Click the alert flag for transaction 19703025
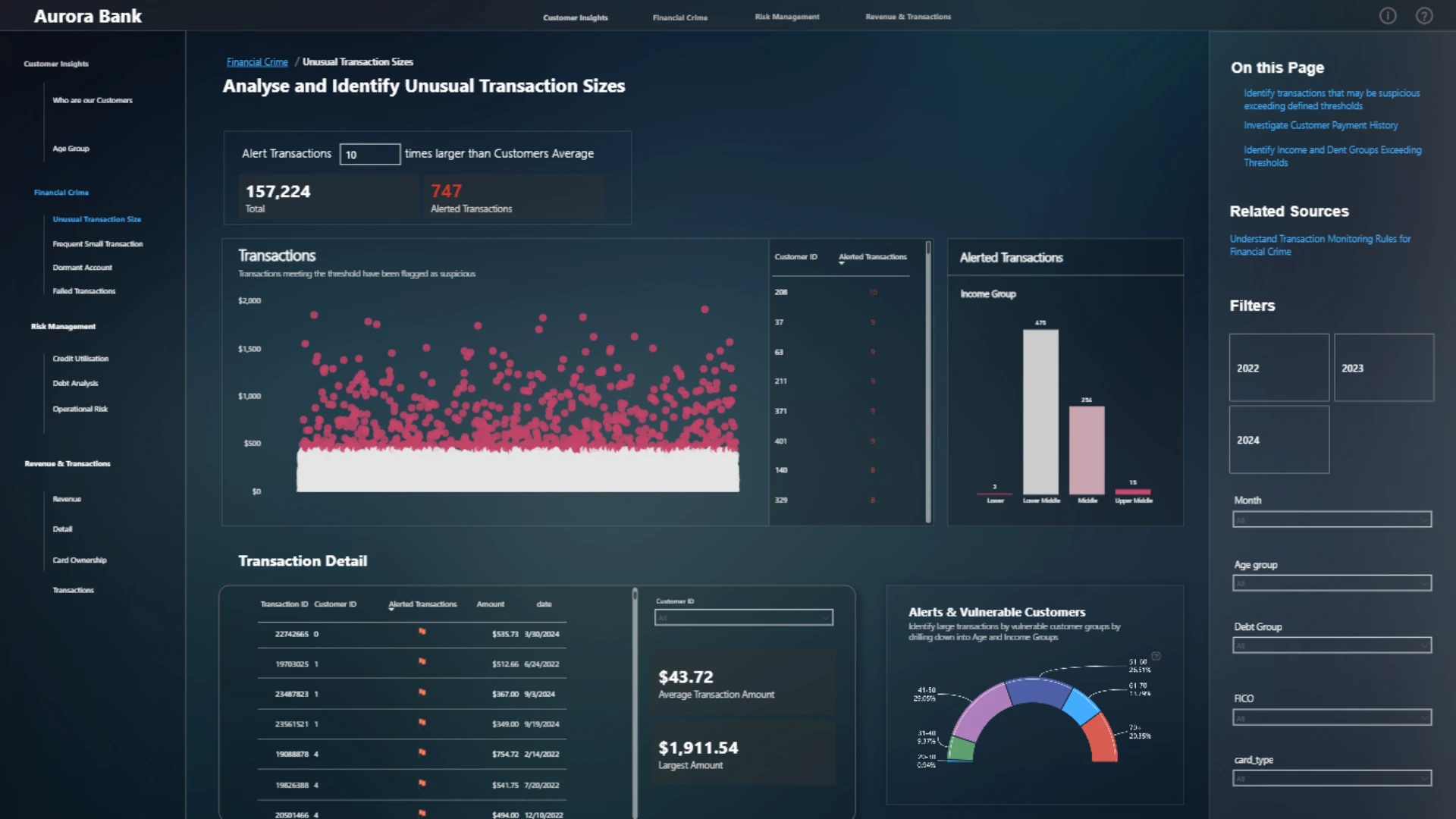 point(422,662)
